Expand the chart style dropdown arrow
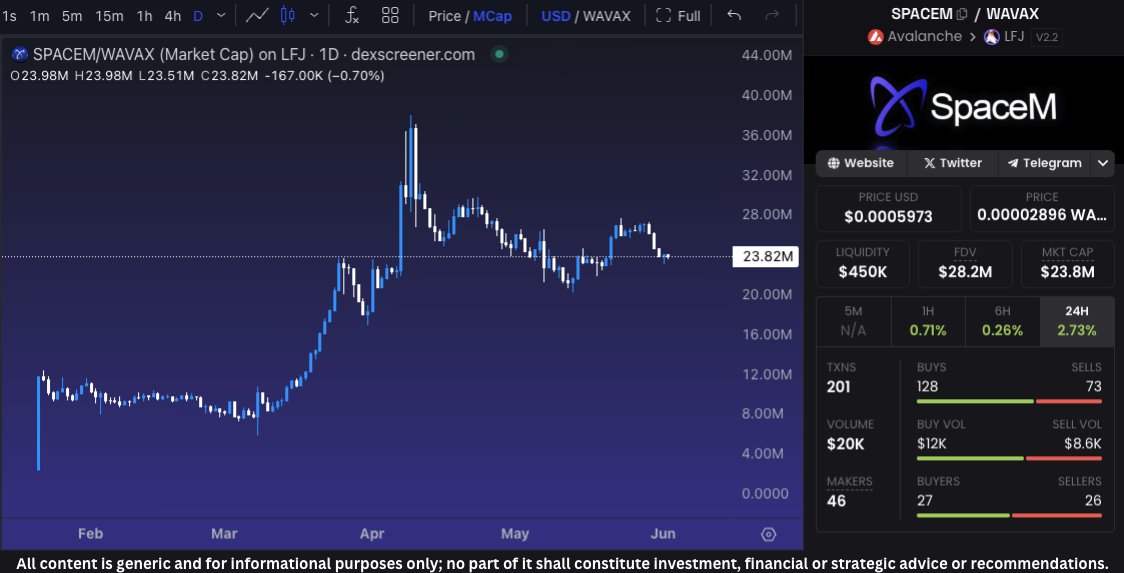Screen dimensions: 1124x573 coord(314,15)
